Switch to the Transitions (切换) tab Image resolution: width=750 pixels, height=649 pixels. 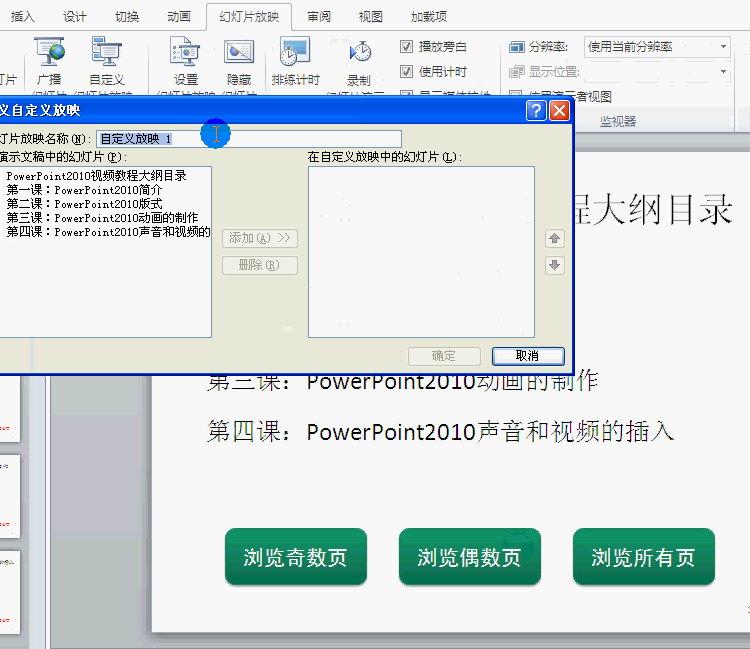[127, 17]
